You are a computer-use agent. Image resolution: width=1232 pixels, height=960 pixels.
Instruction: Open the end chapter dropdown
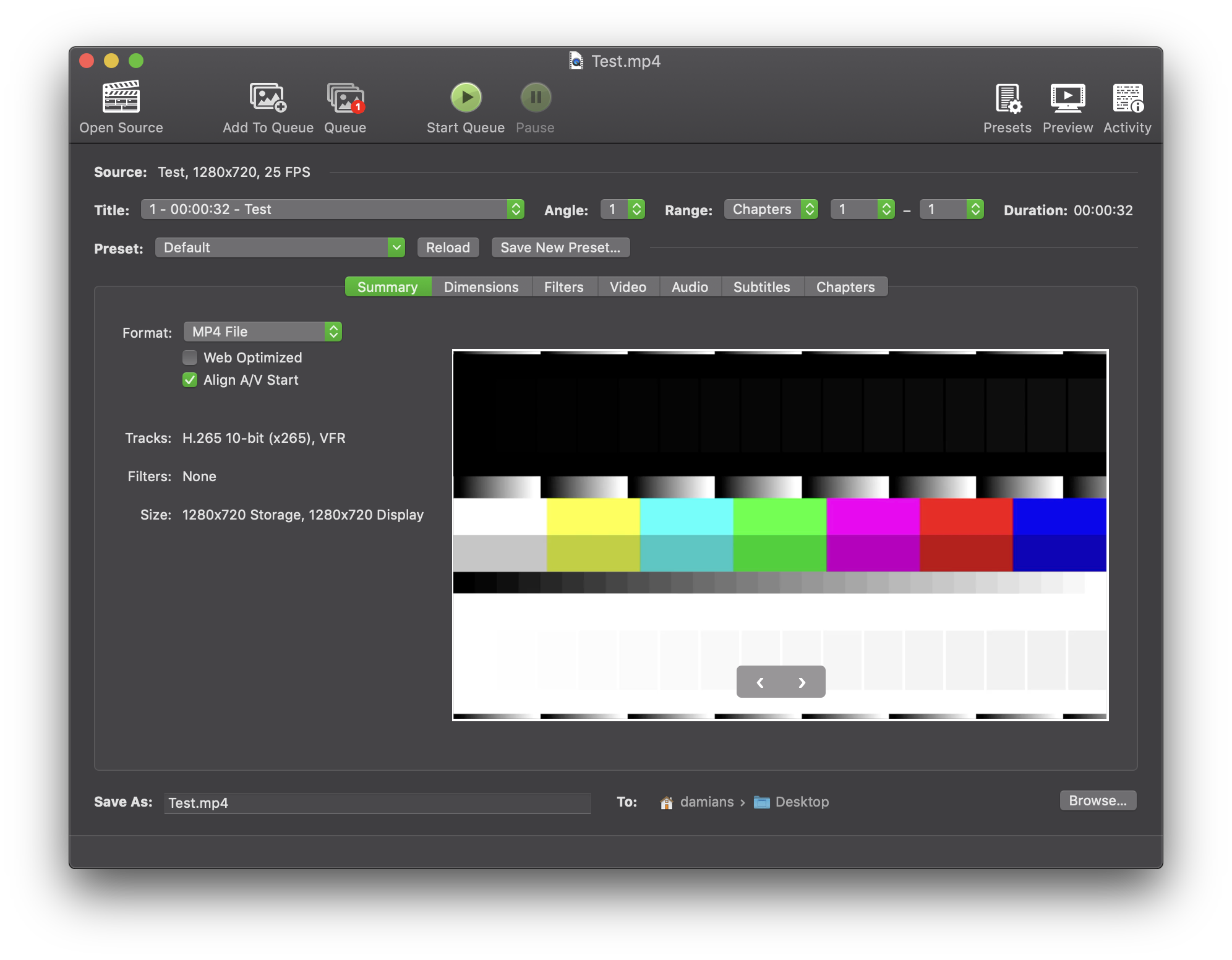coord(952,209)
